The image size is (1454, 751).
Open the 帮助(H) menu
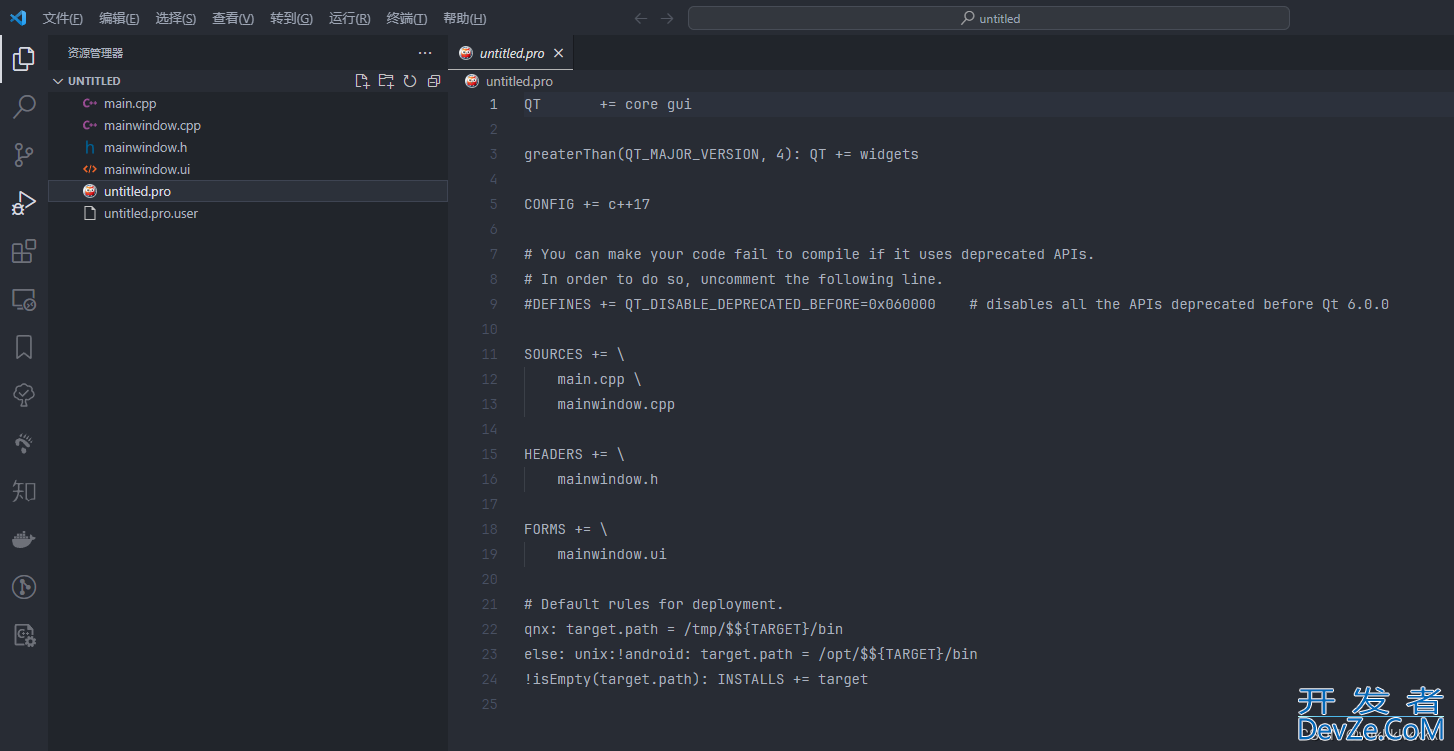465,19
